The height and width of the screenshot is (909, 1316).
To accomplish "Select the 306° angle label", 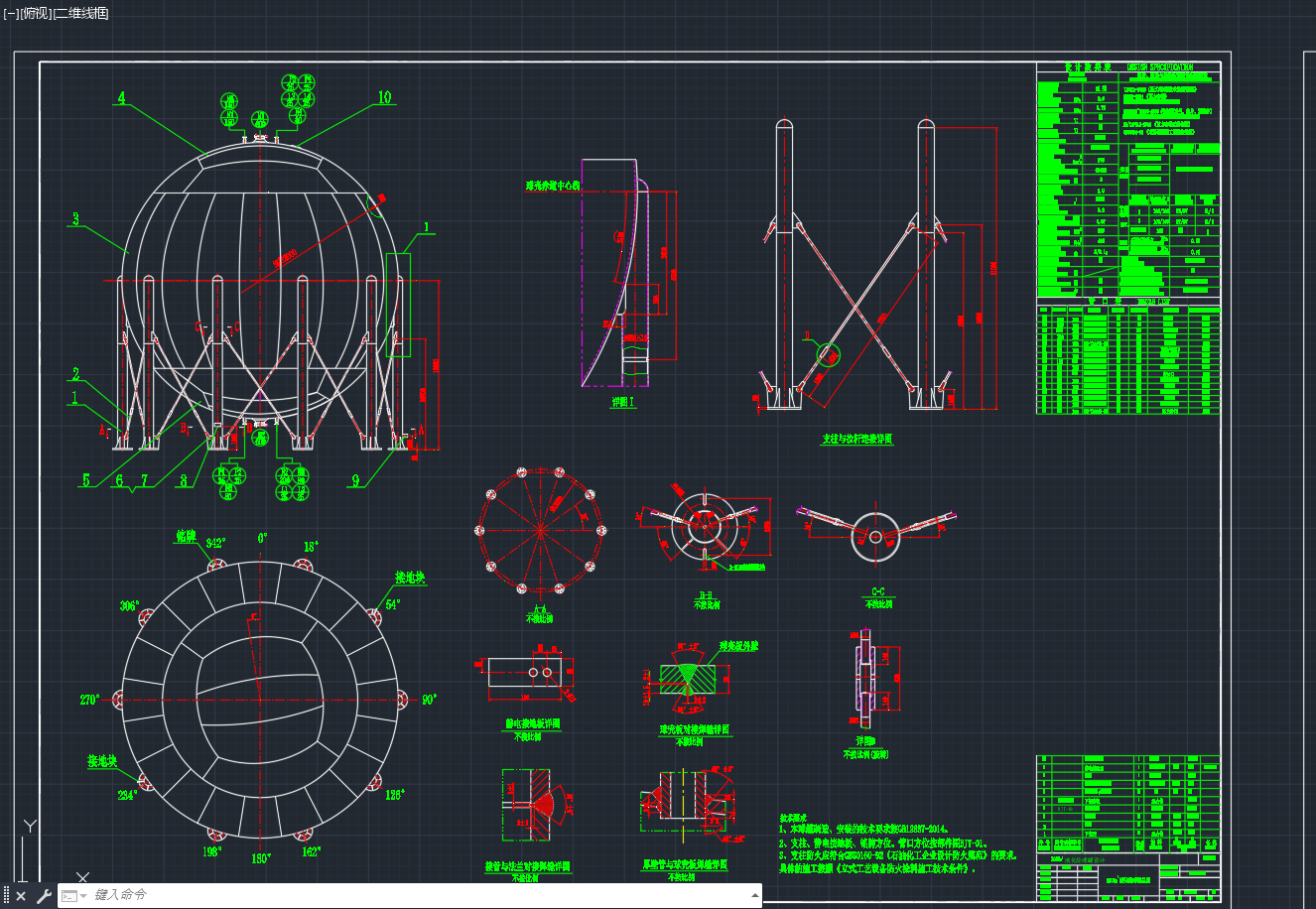I will tap(129, 605).
